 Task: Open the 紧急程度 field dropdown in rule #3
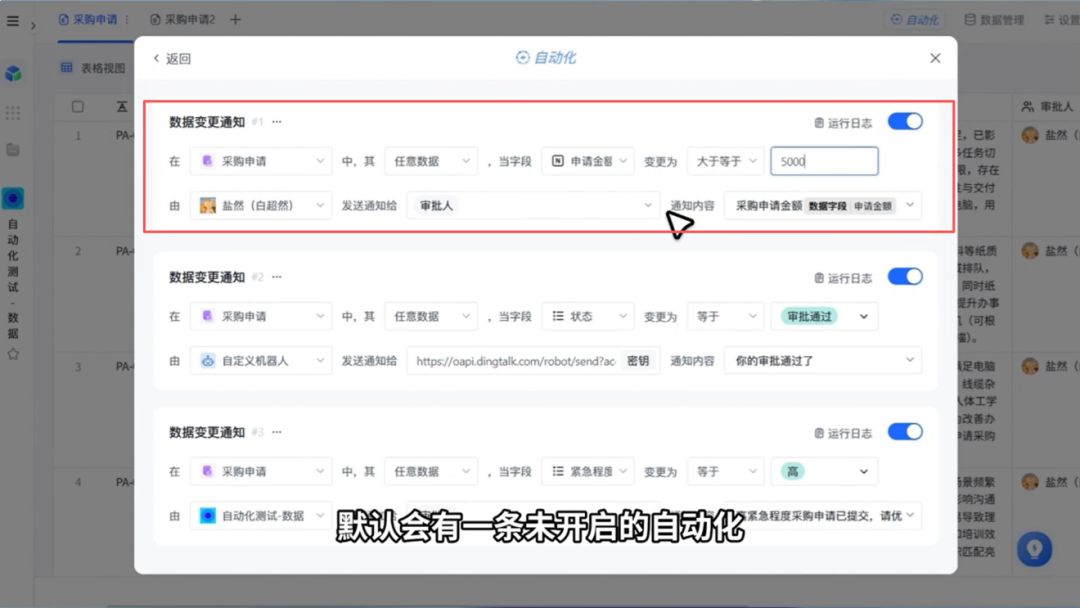point(588,472)
